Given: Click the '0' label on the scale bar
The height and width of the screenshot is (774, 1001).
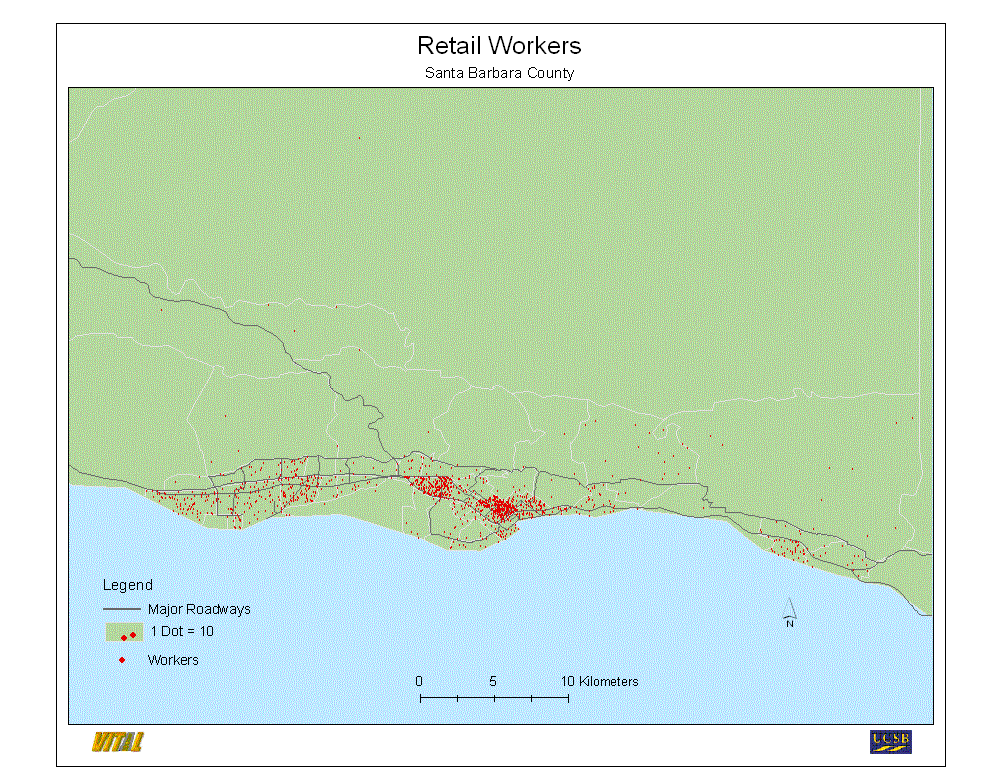Looking at the screenshot, I should click(x=419, y=681).
